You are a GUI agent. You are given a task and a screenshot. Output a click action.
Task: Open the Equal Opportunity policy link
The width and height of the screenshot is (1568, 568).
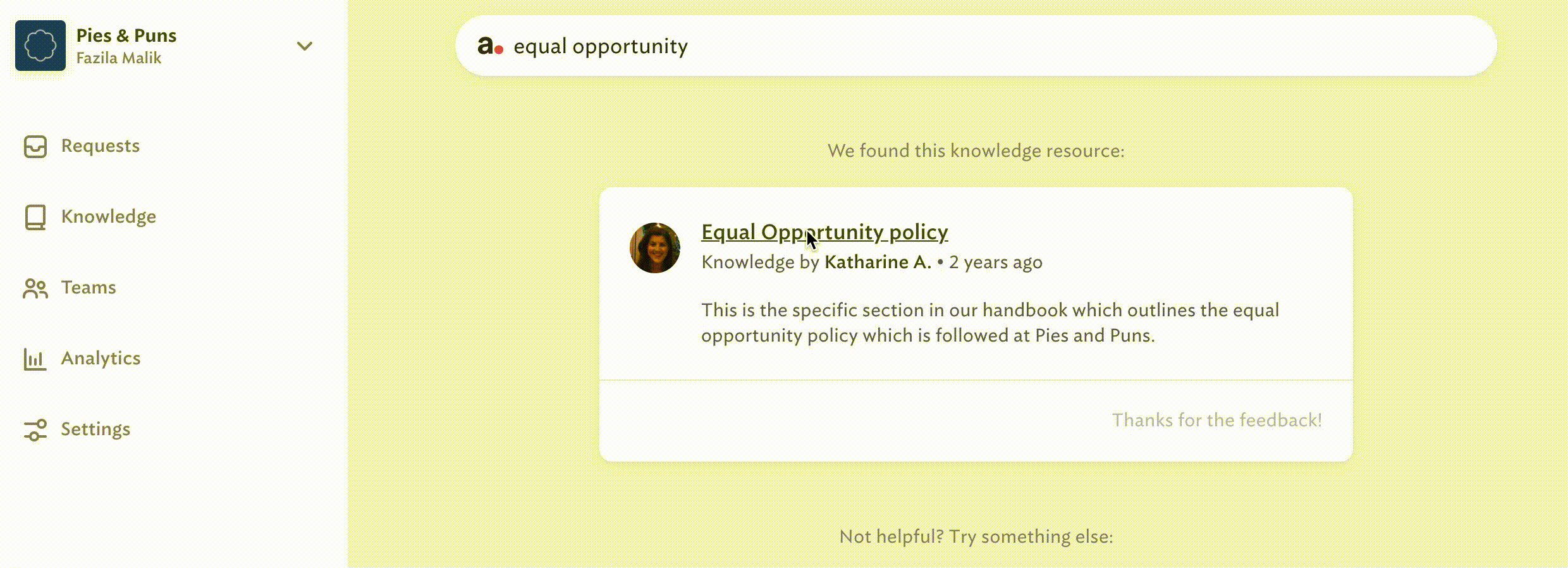[x=824, y=232]
